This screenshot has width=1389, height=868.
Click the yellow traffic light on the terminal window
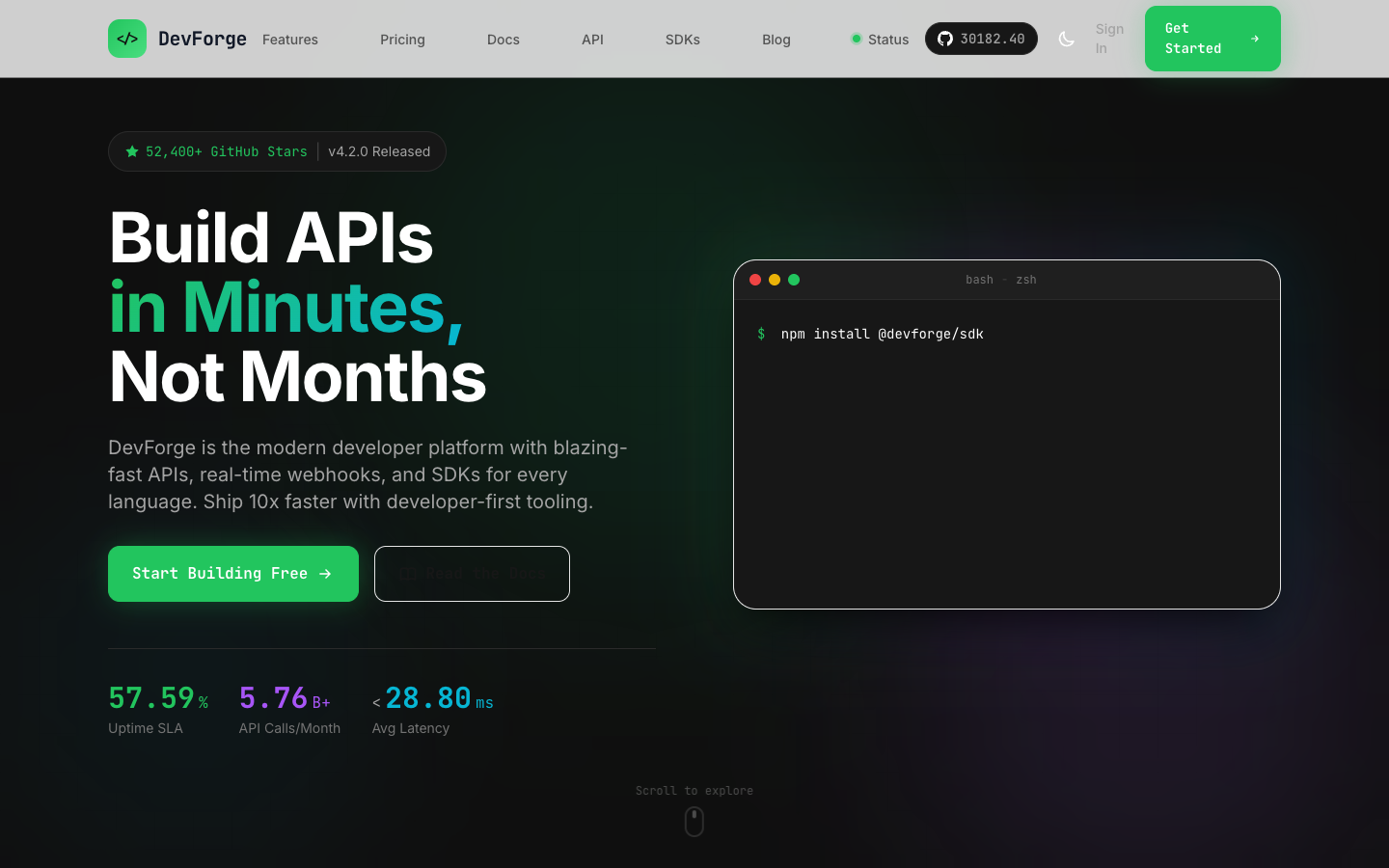tap(775, 280)
